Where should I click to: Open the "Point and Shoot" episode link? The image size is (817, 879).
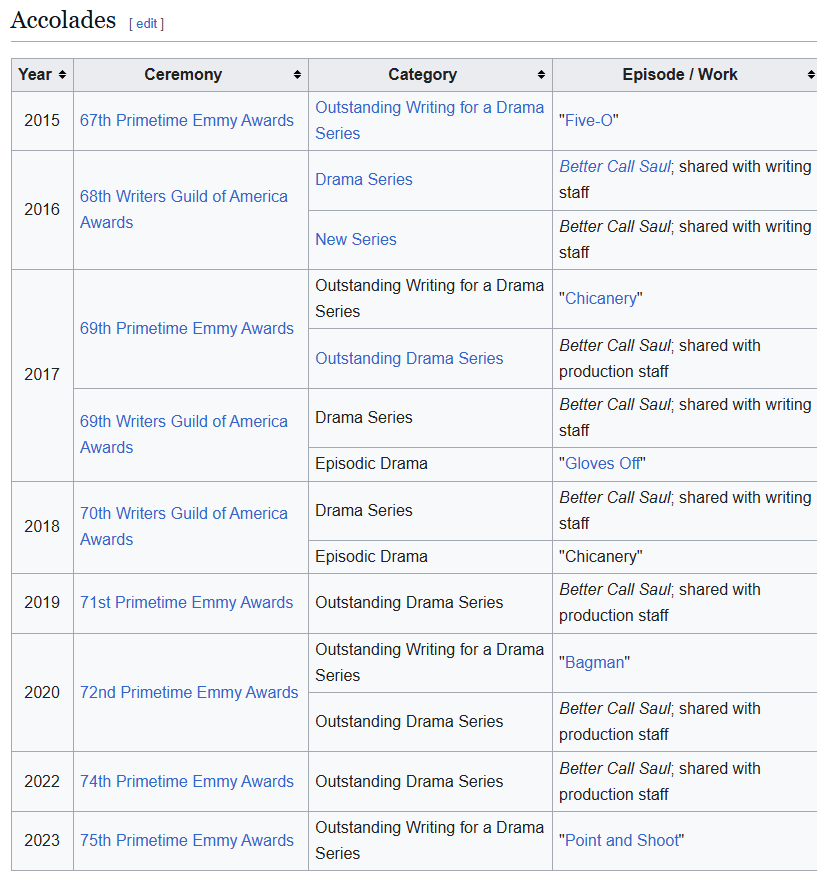tap(622, 841)
